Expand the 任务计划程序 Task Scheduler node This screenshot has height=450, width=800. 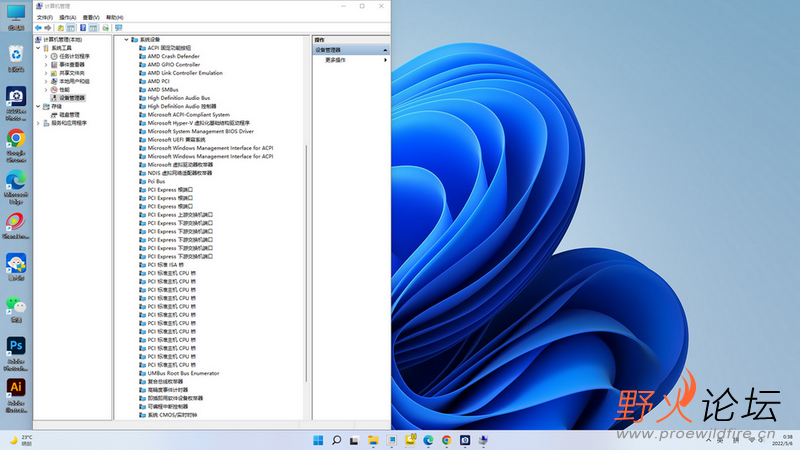click(46, 56)
